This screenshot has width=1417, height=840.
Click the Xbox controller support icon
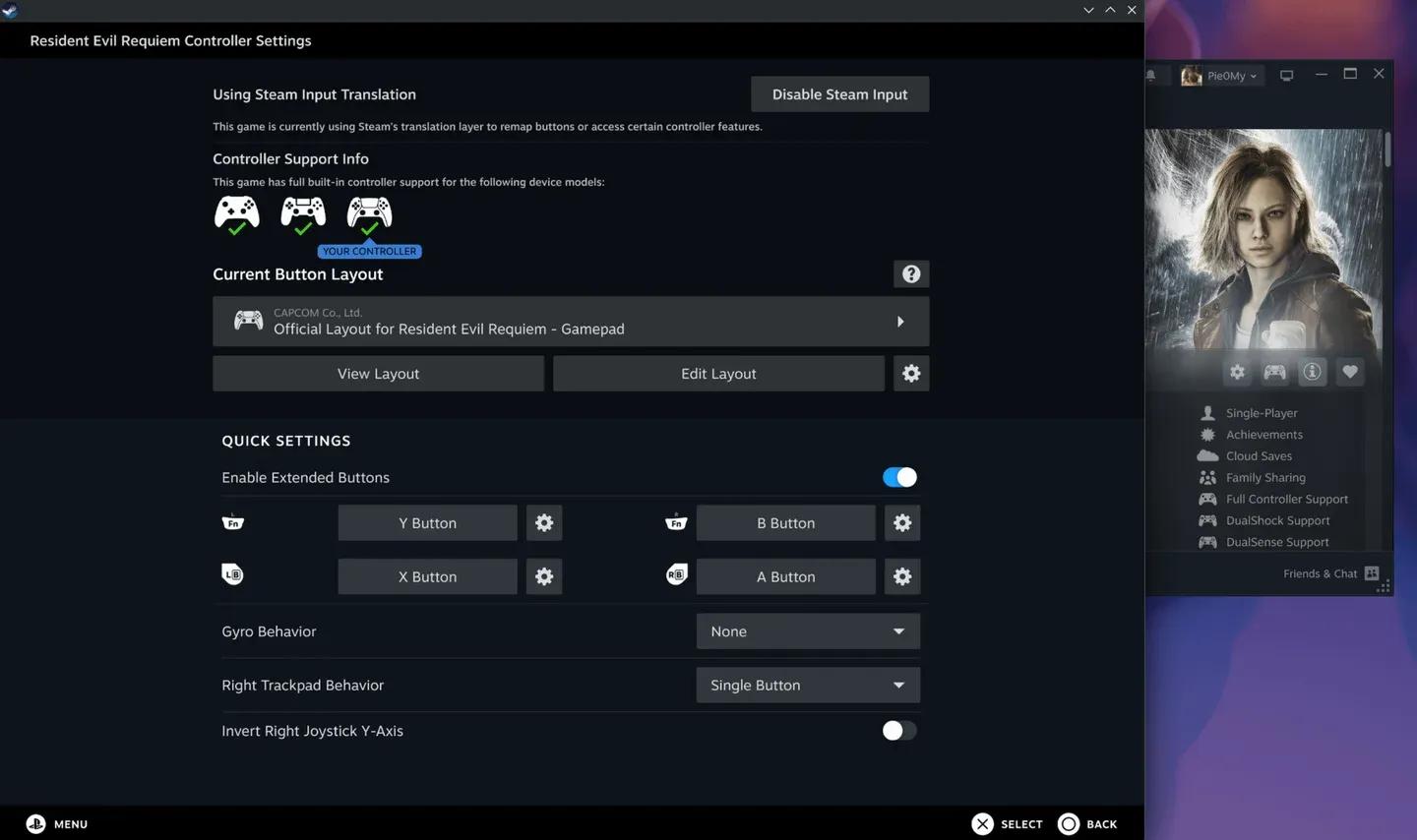[x=237, y=214]
